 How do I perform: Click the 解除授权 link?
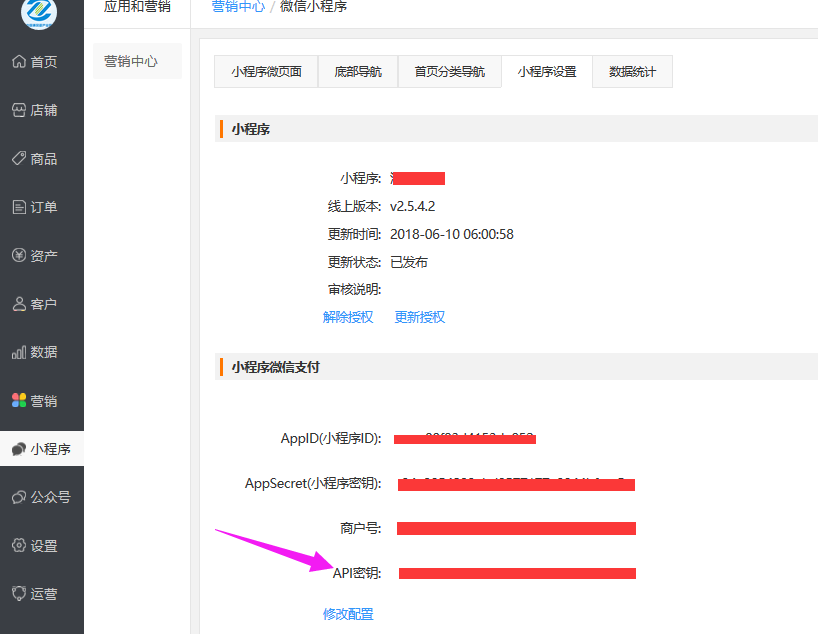coord(348,317)
